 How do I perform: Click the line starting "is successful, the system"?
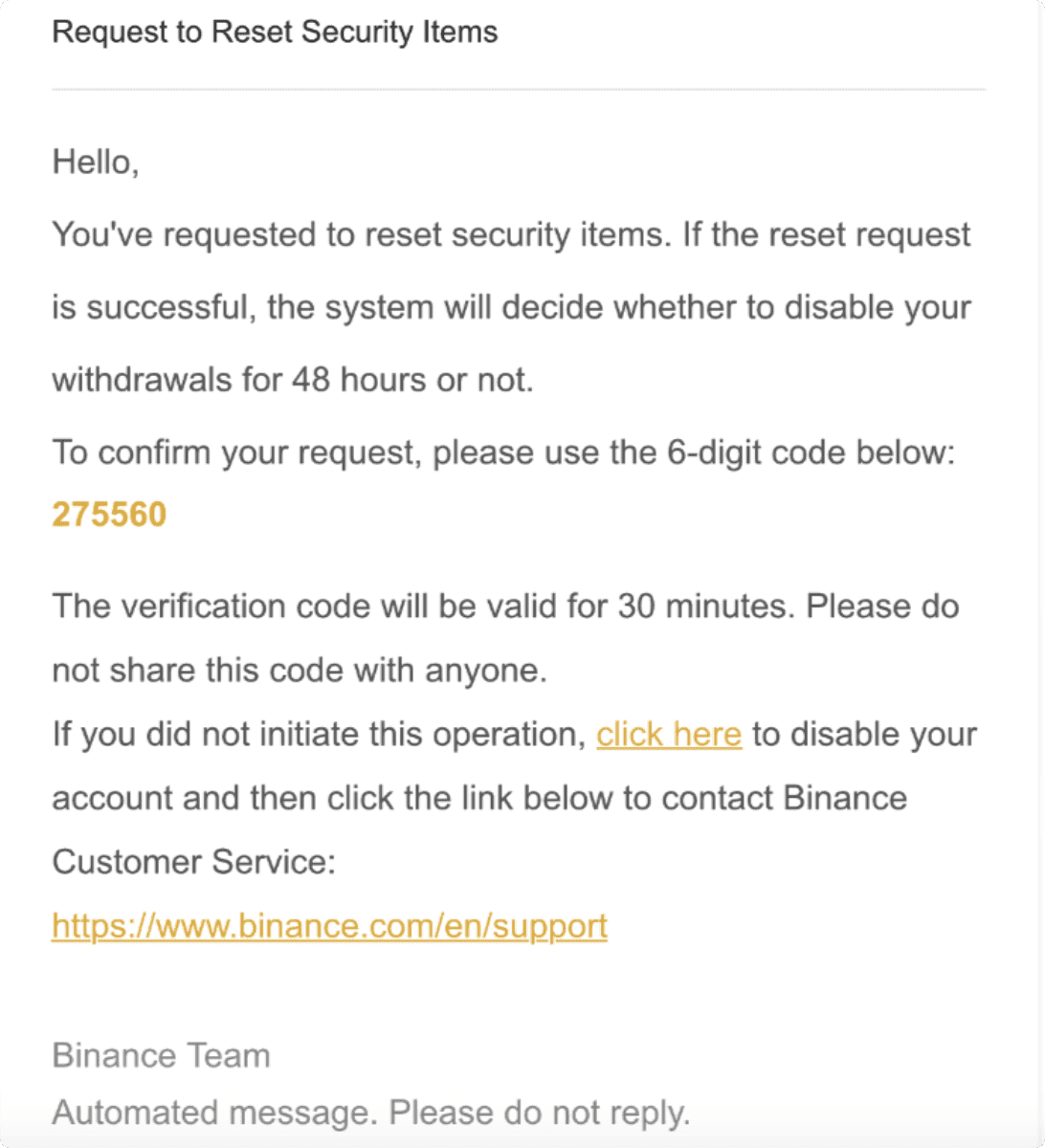coord(511,308)
